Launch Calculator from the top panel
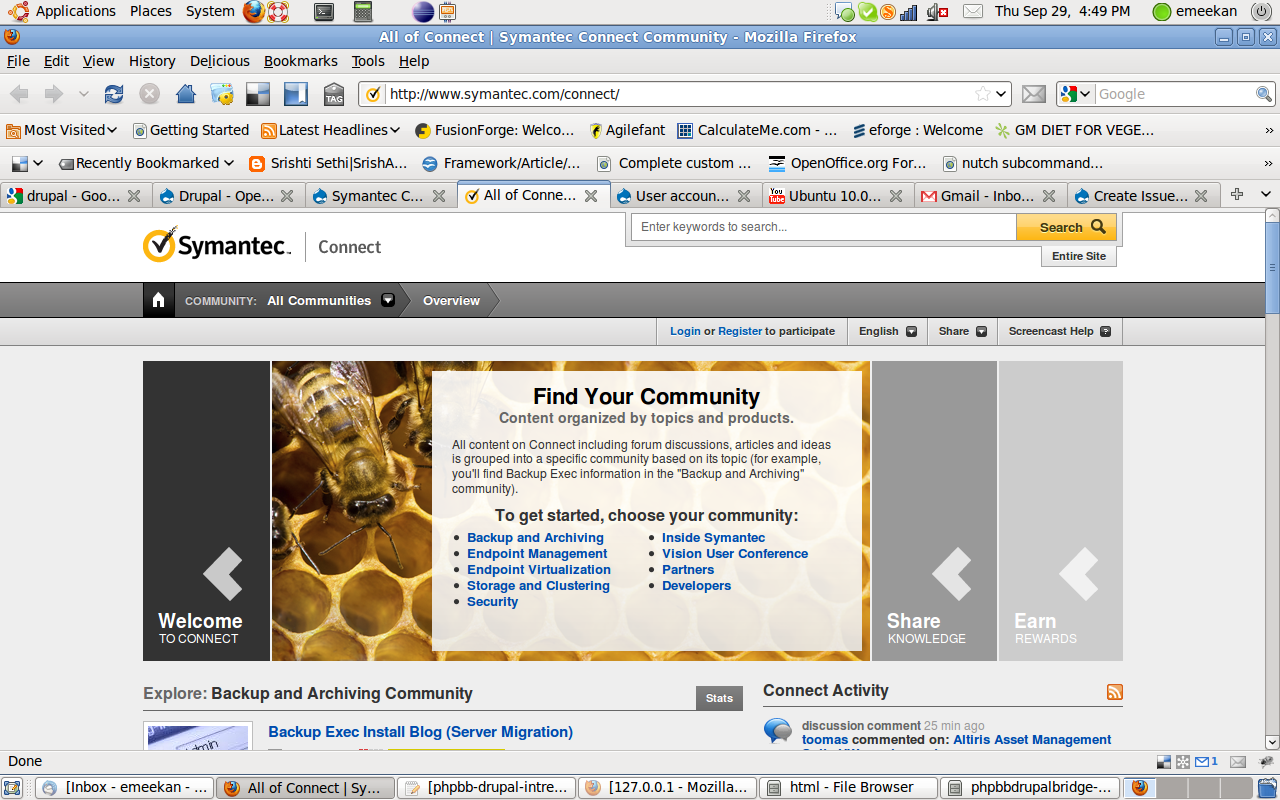The width and height of the screenshot is (1280, 800). (363, 11)
